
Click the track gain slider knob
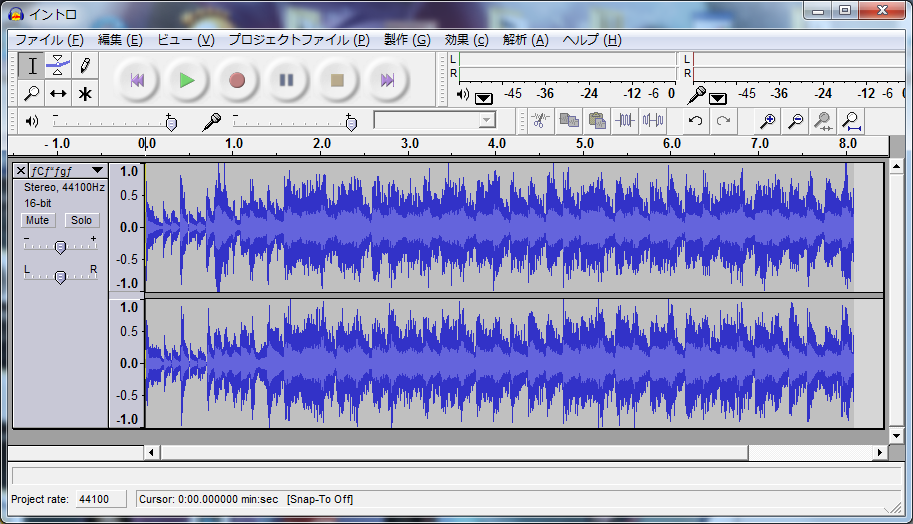(60, 247)
